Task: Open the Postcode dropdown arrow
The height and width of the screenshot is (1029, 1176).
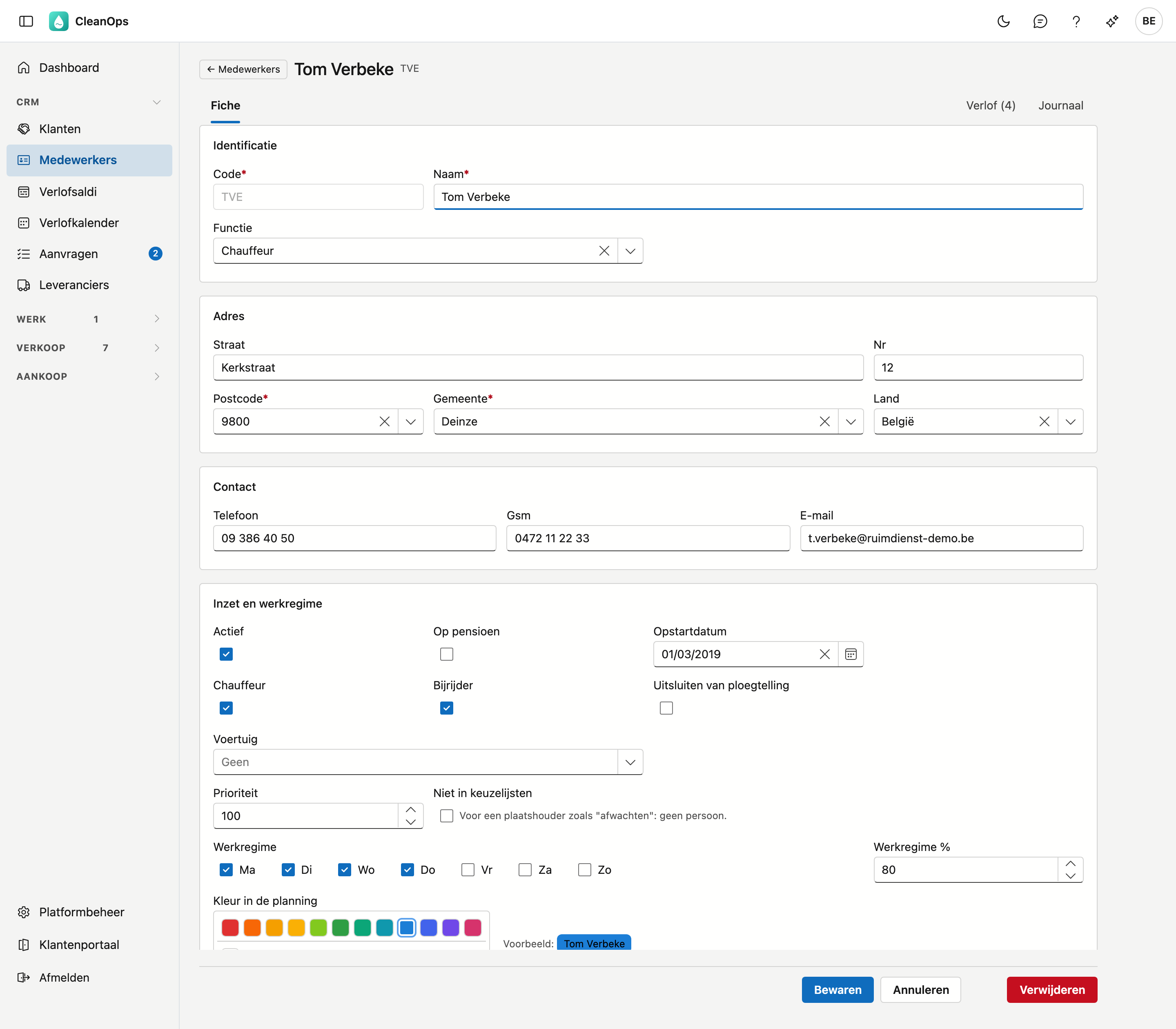Action: coord(410,421)
